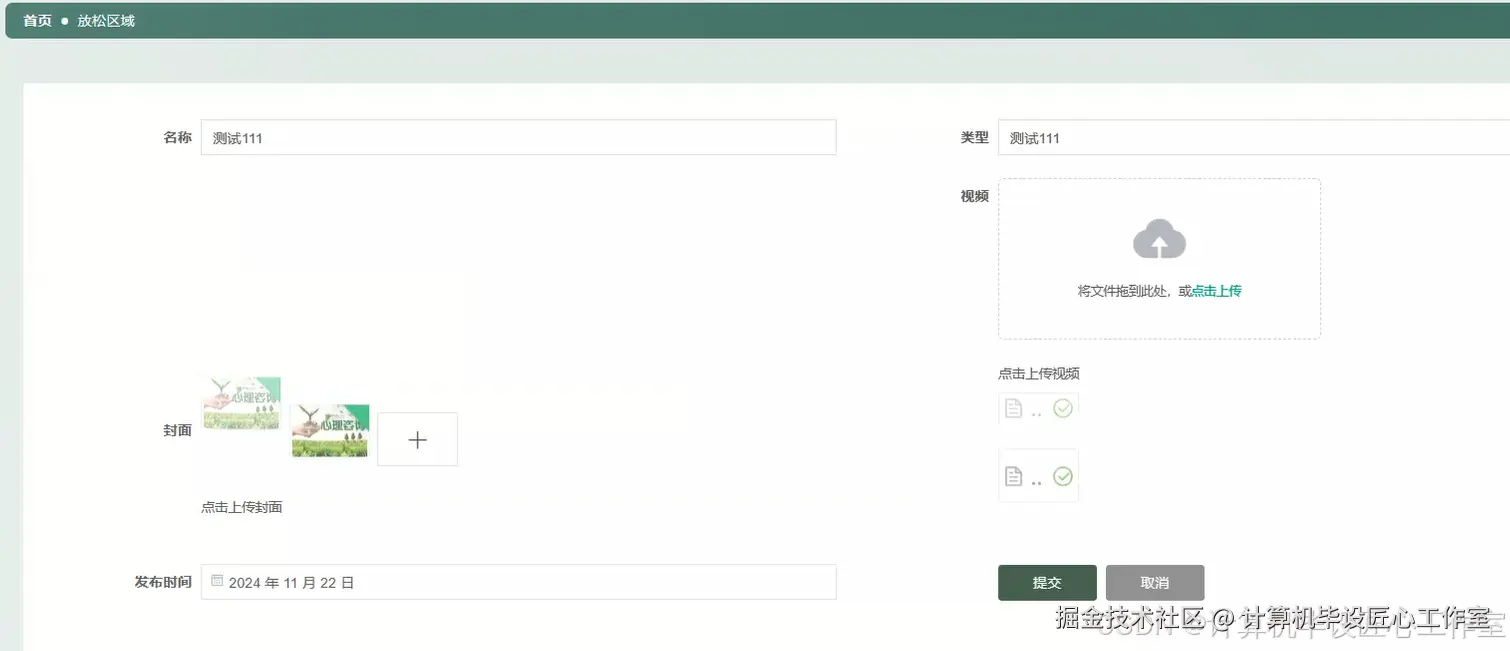Viewport: 1510px width, 651px height.
Task: Click the 提交 submit button
Action: [x=1046, y=582]
